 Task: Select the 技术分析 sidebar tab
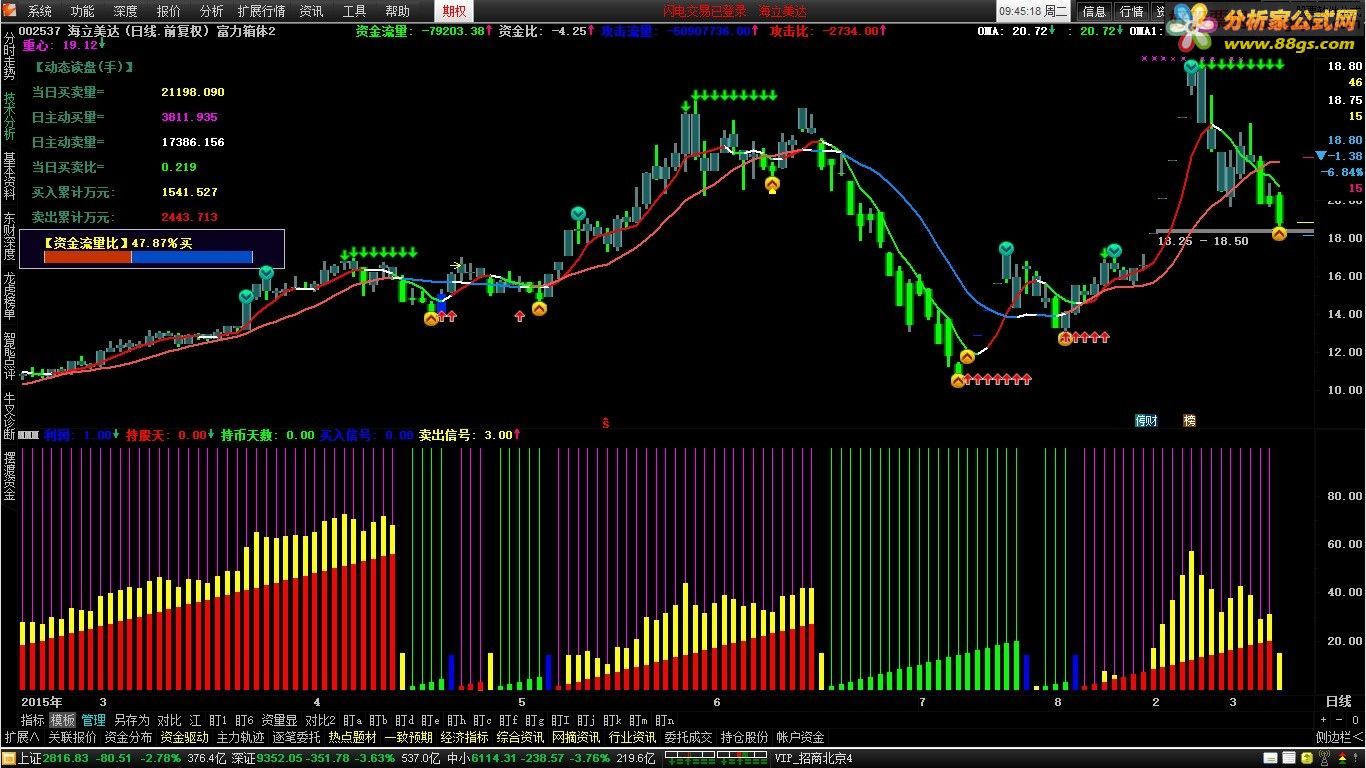(x=9, y=116)
